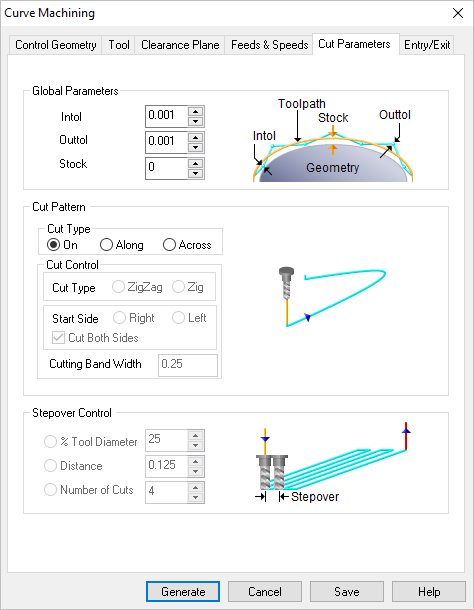Click the % Tool Diameter value field
Viewport: 474px width, 610px height.
pos(167,440)
